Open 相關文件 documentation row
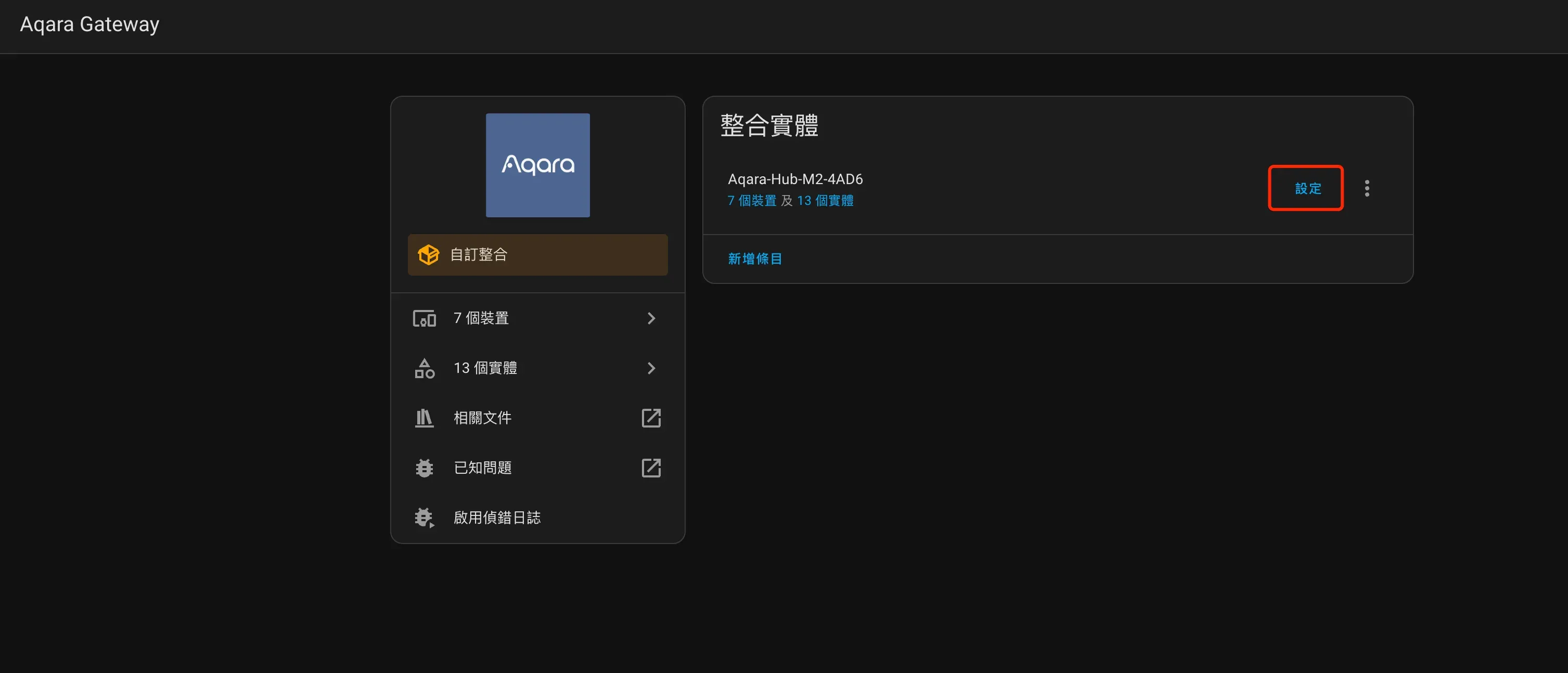Viewport: 1568px width, 673px height. (x=537, y=418)
